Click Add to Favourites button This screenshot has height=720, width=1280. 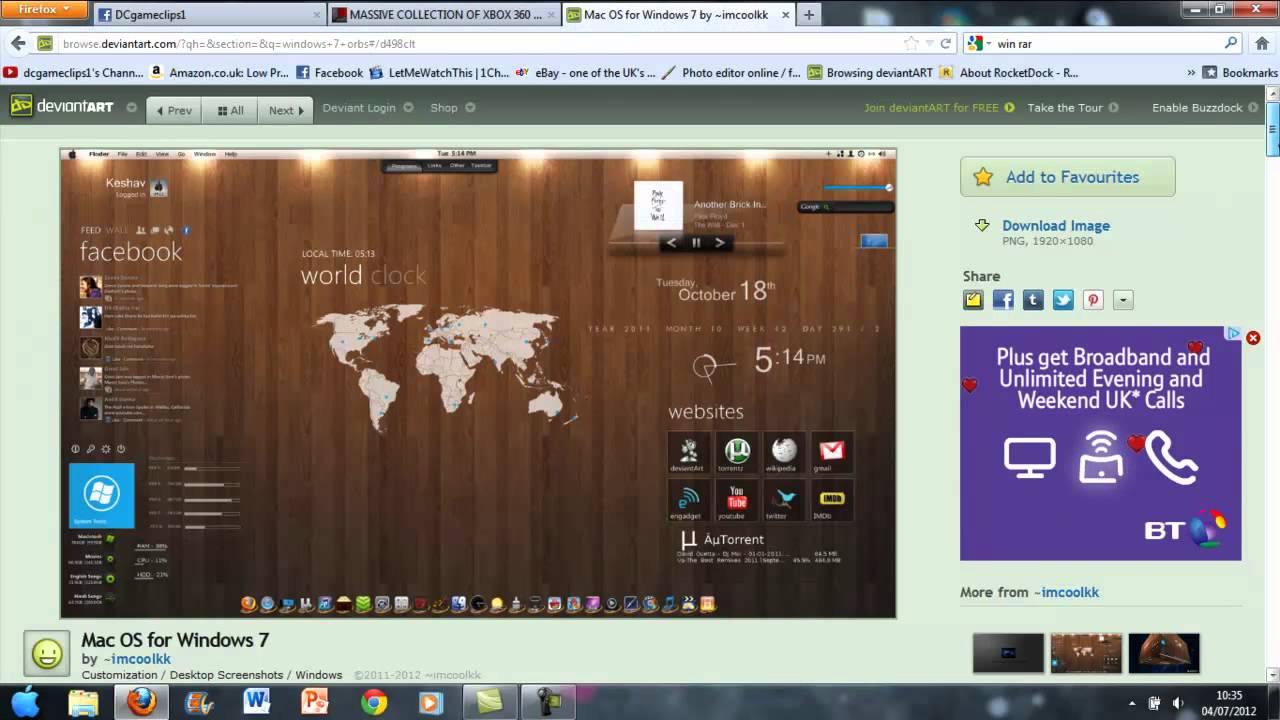tap(1067, 177)
